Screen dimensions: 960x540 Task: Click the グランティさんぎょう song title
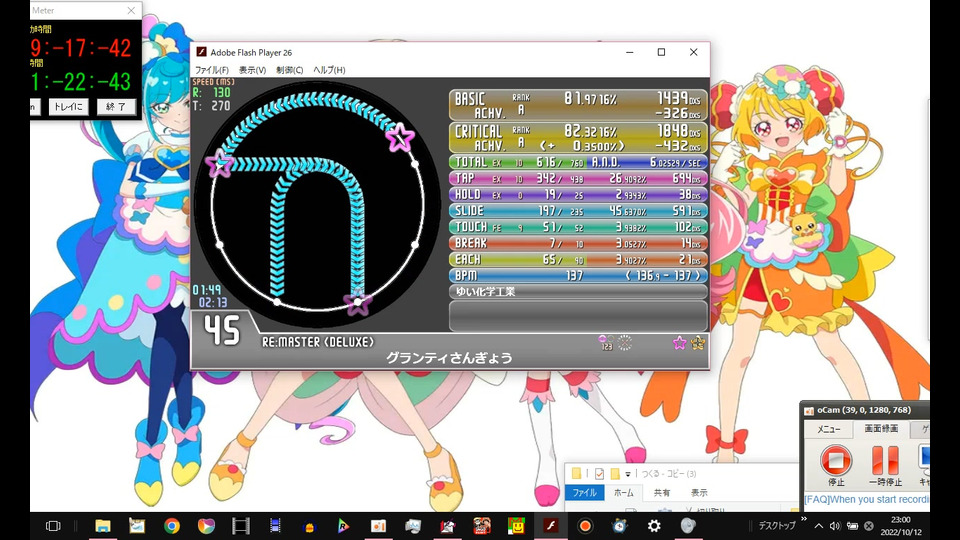(x=449, y=358)
